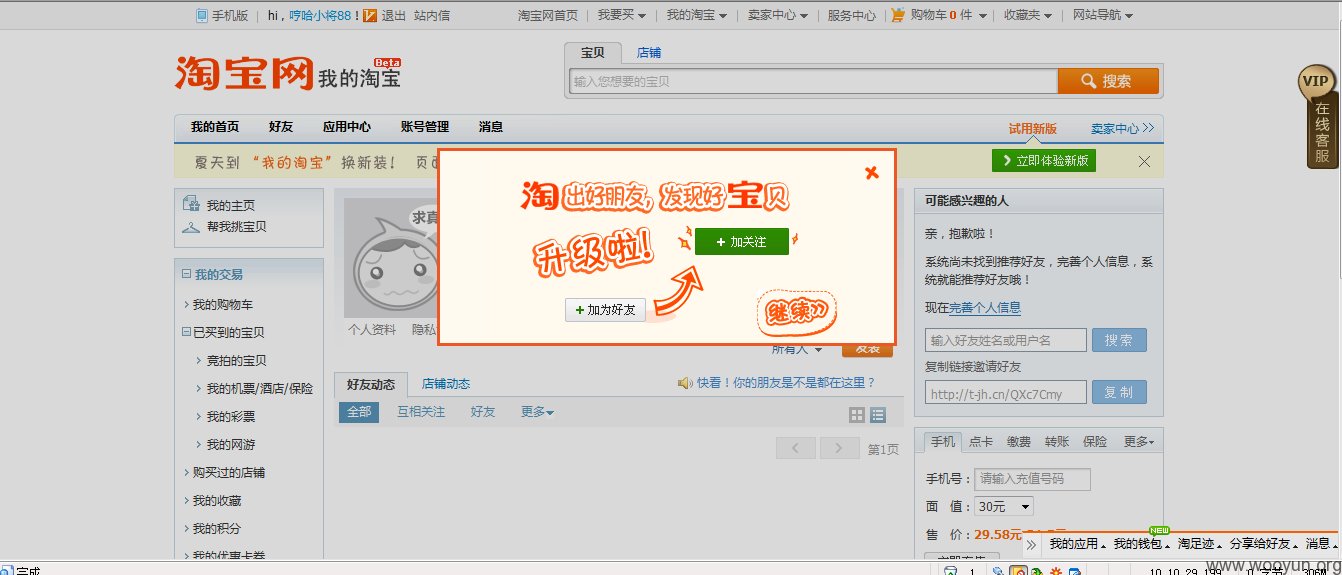Click green 加关注 button in popup
Image resolution: width=1342 pixels, height=575 pixels.
(742, 242)
